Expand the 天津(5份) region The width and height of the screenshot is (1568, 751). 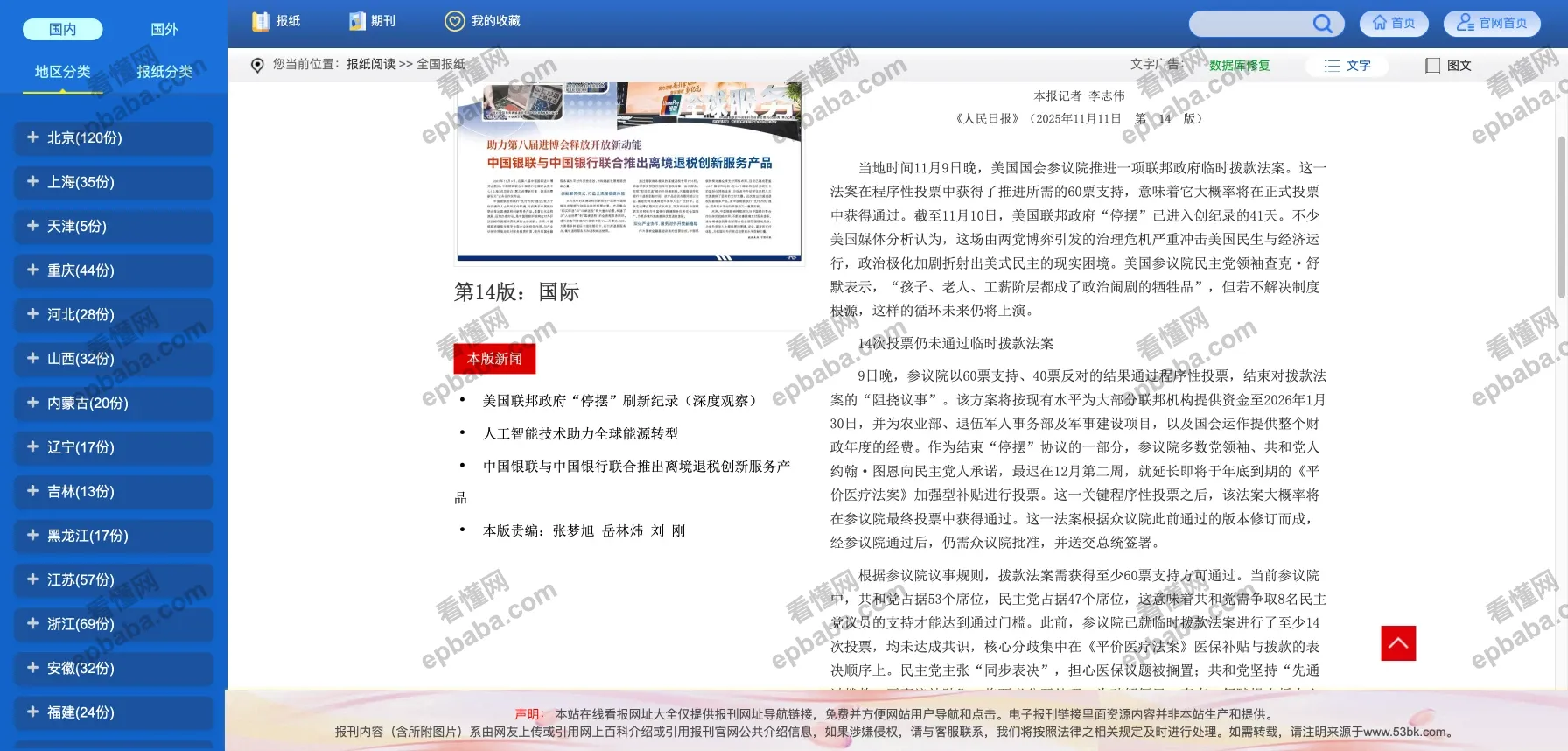(114, 227)
